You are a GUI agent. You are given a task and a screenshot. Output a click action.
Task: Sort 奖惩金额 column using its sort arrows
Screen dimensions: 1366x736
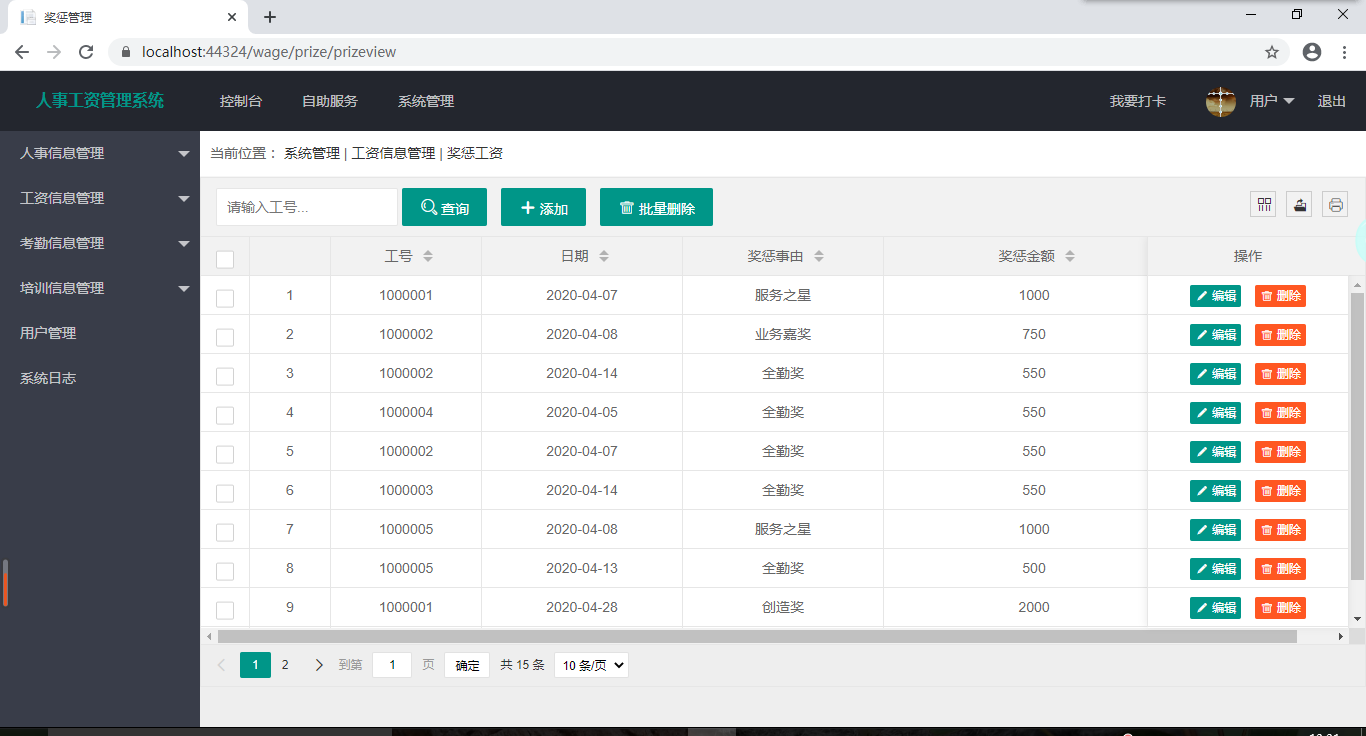click(1070, 256)
